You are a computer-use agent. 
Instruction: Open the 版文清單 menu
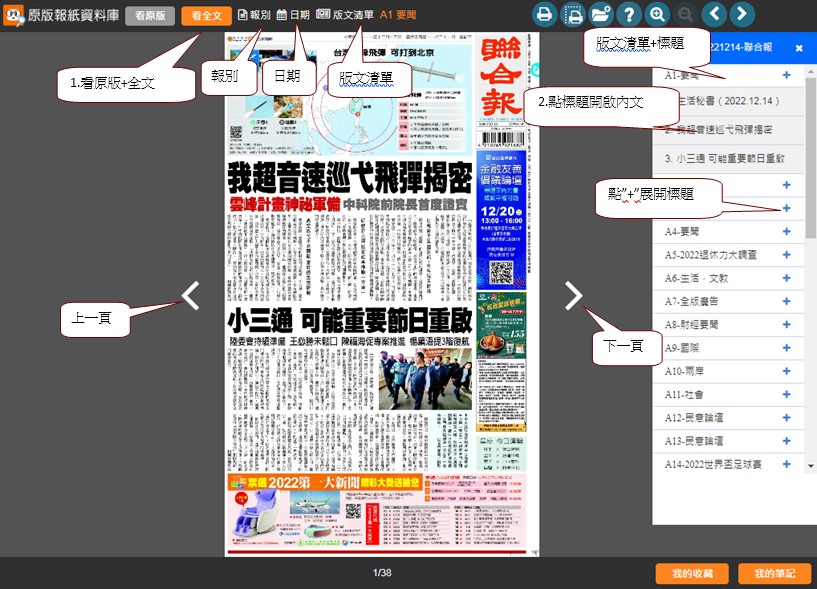(344, 15)
